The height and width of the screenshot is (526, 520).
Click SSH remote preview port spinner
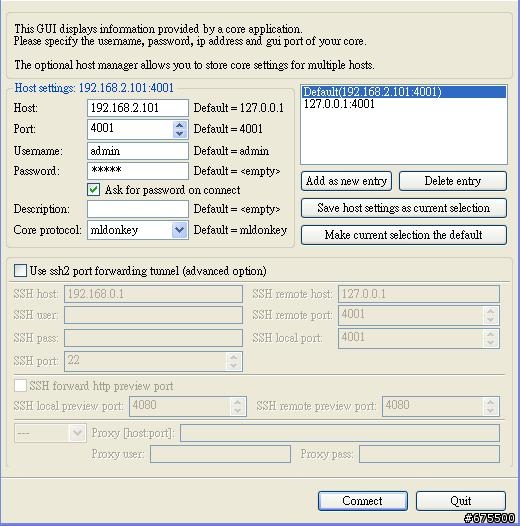click(491, 406)
